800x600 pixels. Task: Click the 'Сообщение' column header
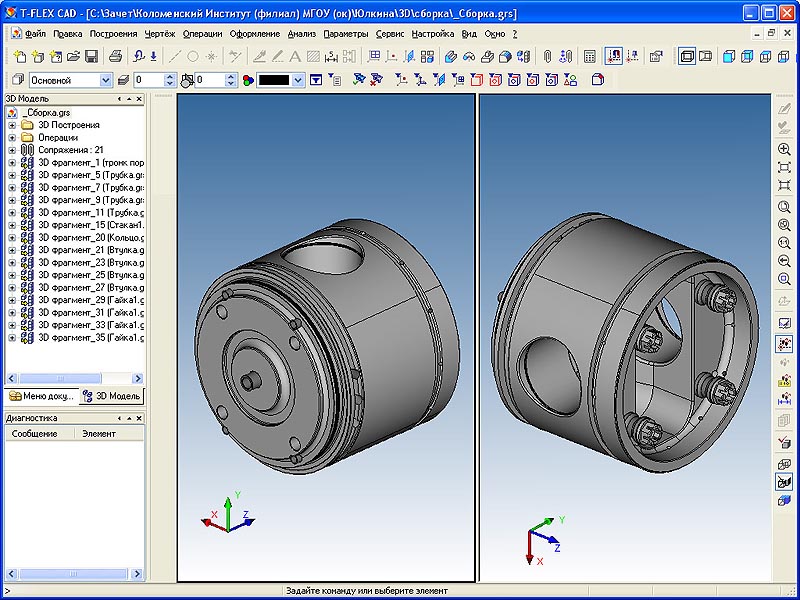(34, 434)
